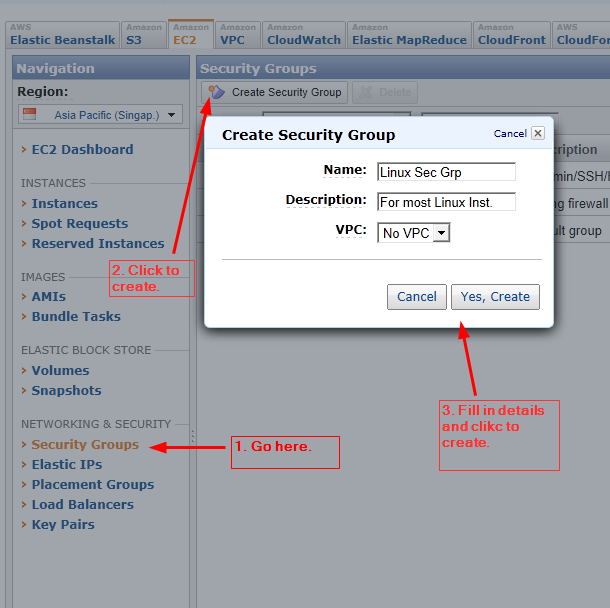The height and width of the screenshot is (608, 610).
Task: Click the Create Security Group toolbar icon
Action: point(217,92)
